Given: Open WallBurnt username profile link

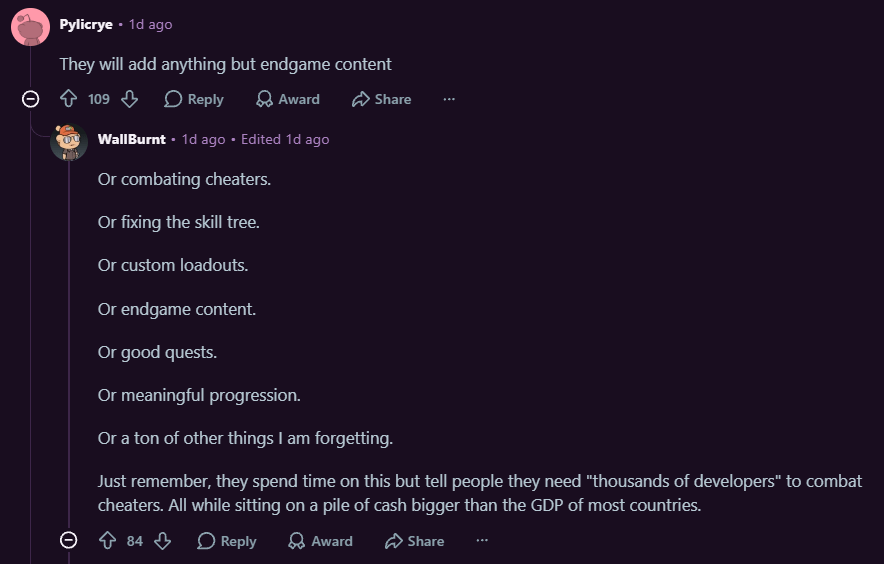Looking at the screenshot, I should click(x=131, y=139).
